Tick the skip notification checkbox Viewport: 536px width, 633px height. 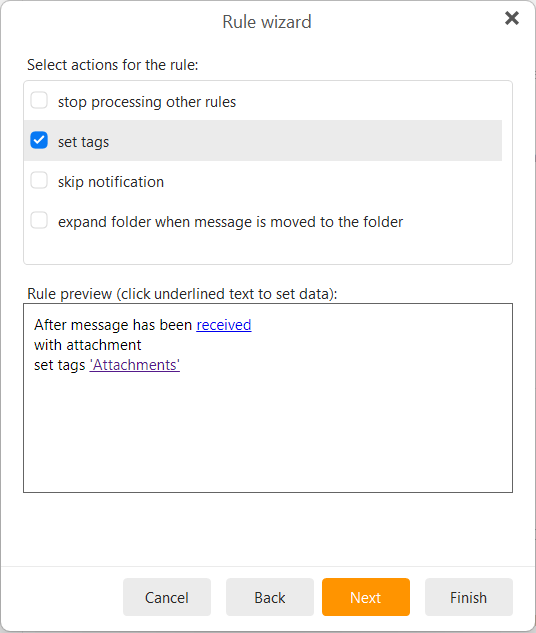[39, 180]
